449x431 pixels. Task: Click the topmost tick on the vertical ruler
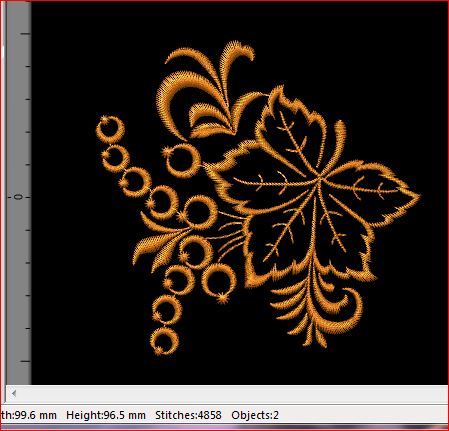click(x=26, y=34)
